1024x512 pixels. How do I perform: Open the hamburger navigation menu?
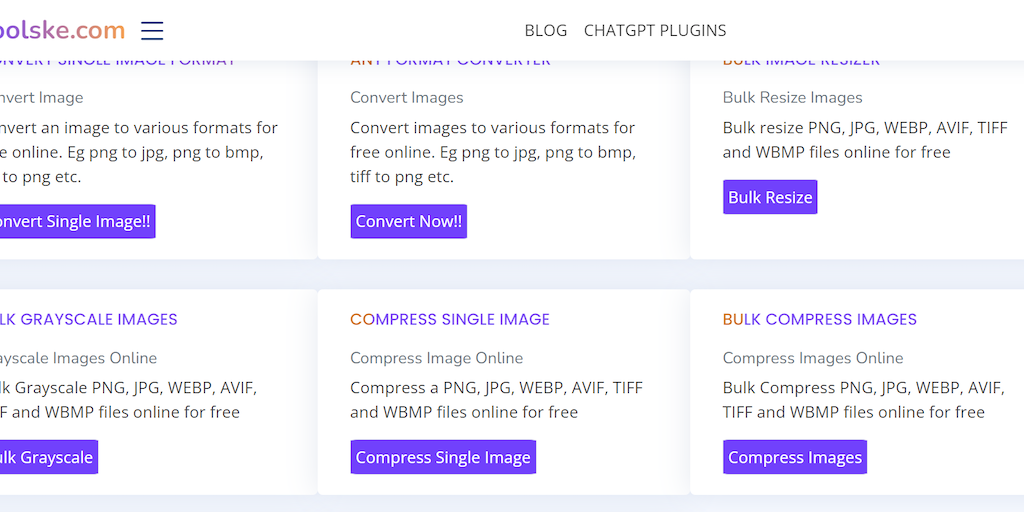(x=152, y=31)
